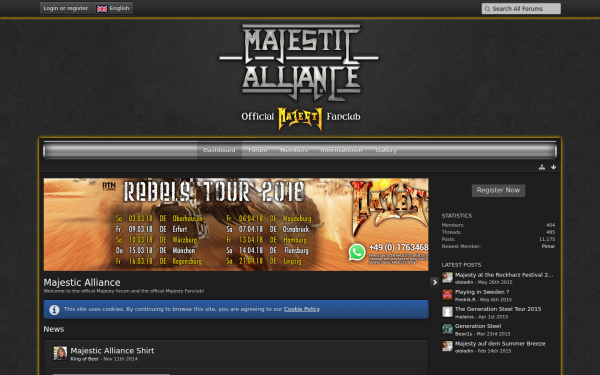Click the yellow Majesty logo in the Fanclub line
600x375 pixels.
coord(300,119)
